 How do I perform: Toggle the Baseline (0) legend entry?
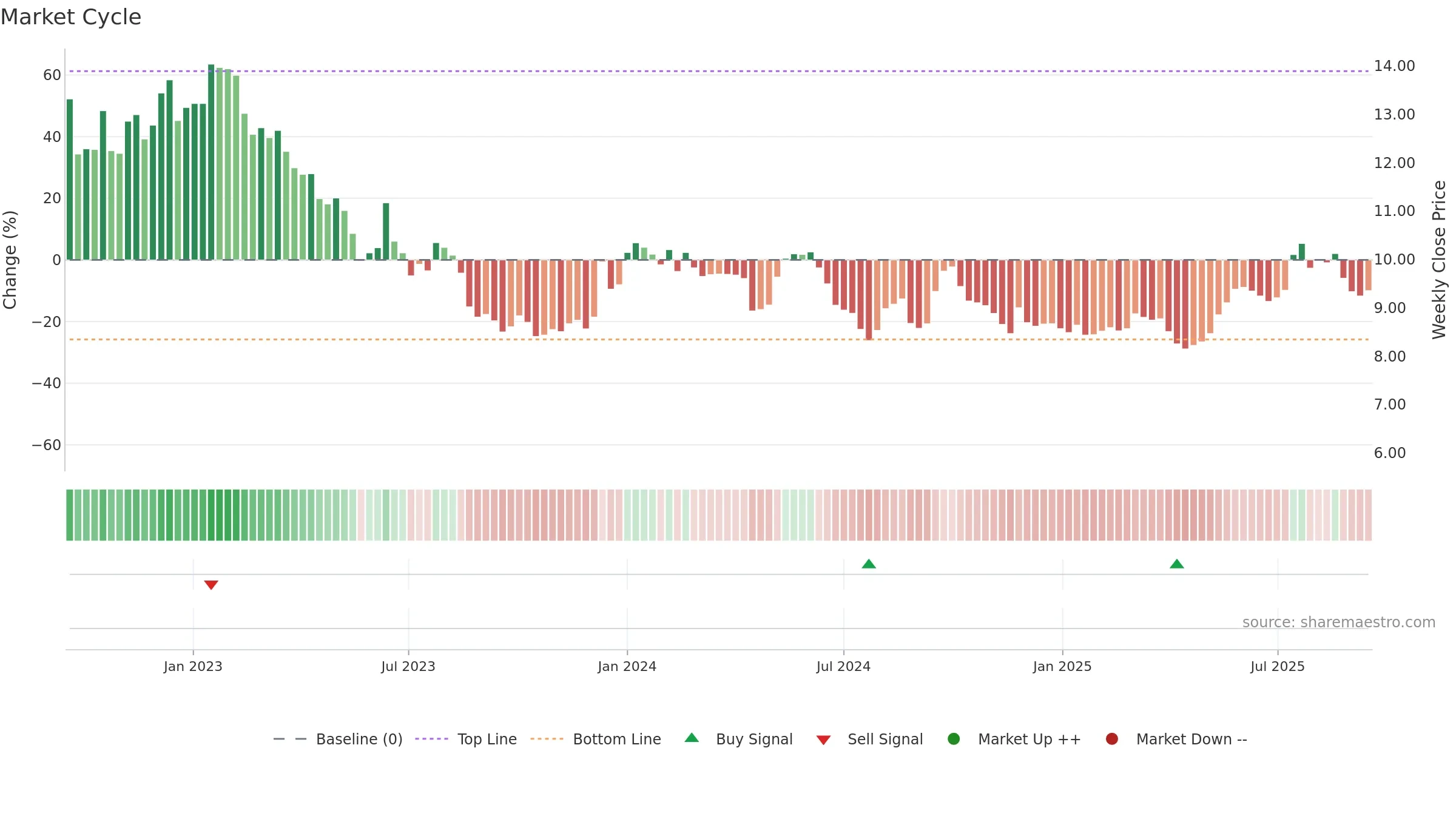[x=338, y=739]
